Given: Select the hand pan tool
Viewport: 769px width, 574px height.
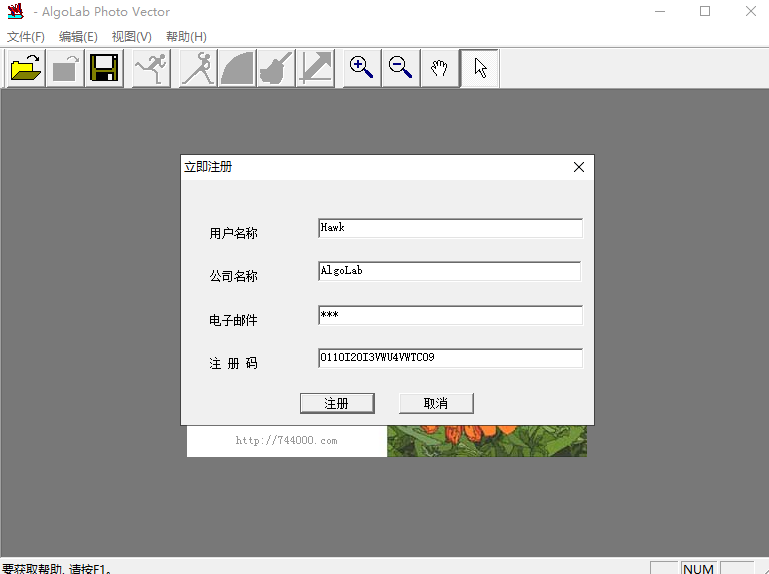Looking at the screenshot, I should [440, 68].
